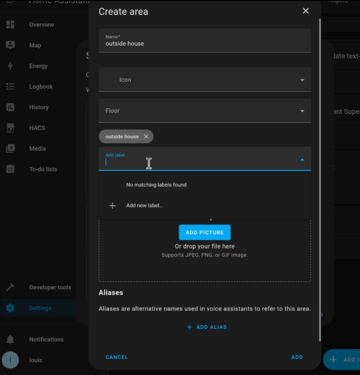Click the ADD ALIAS link
Image resolution: width=360 pixels, height=375 pixels.
(207, 327)
